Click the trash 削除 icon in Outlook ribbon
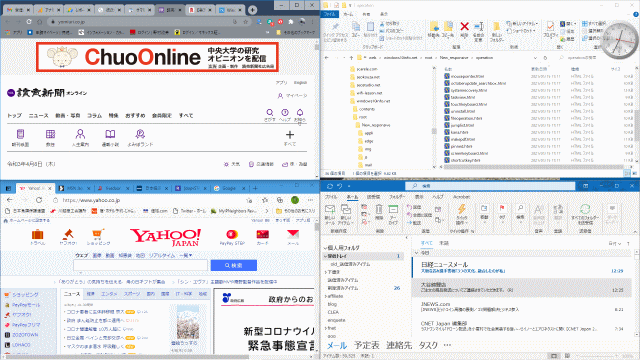 pos(379,209)
